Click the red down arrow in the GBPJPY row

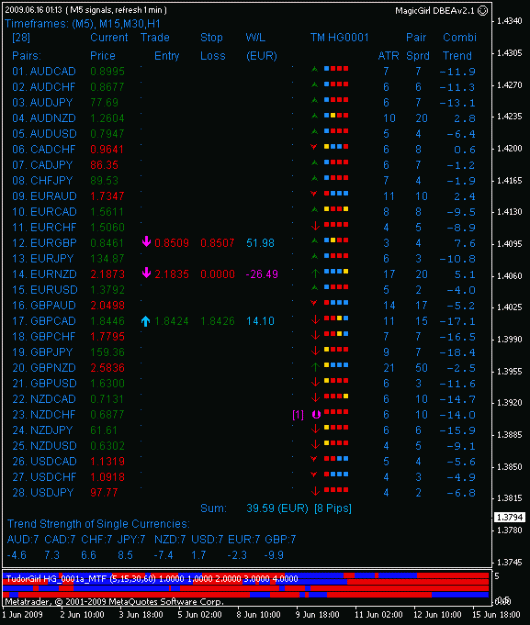coord(315,351)
